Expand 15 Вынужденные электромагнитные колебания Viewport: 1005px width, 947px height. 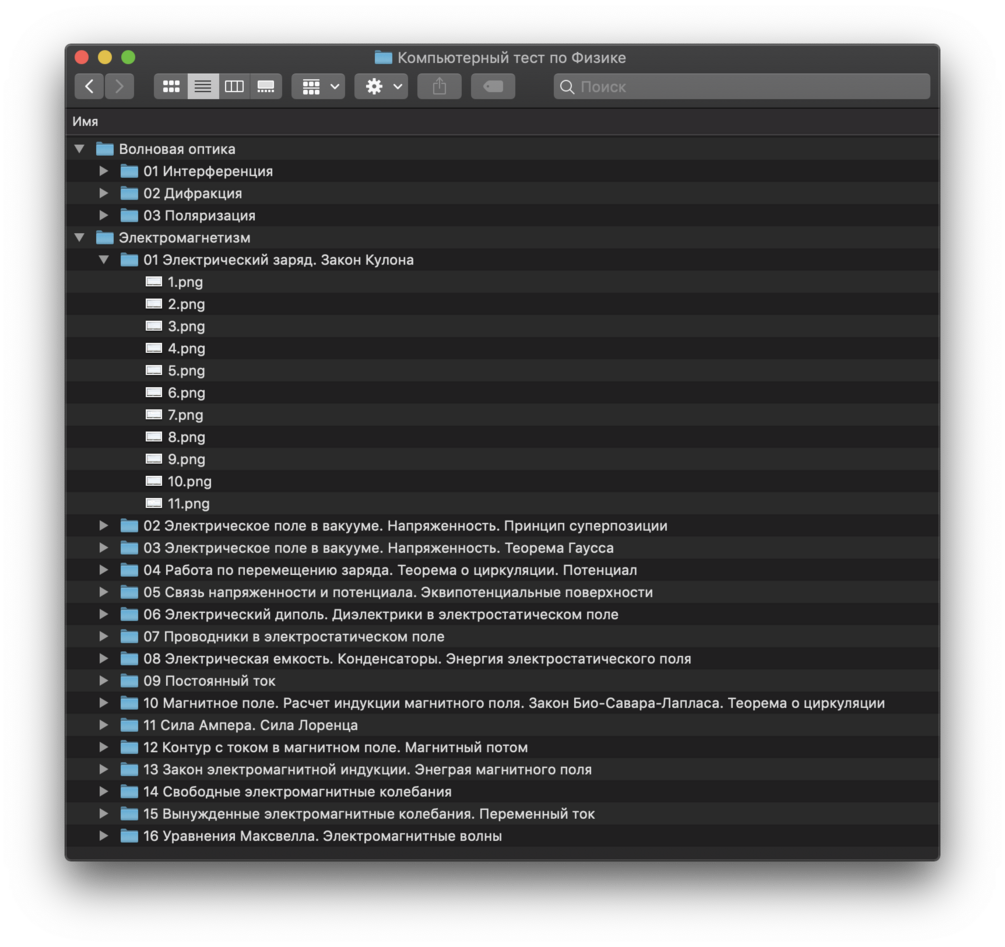(103, 814)
